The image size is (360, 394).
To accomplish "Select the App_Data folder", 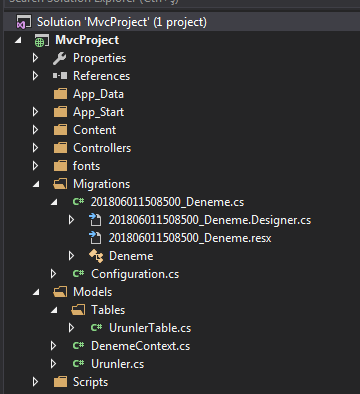I will [98, 94].
